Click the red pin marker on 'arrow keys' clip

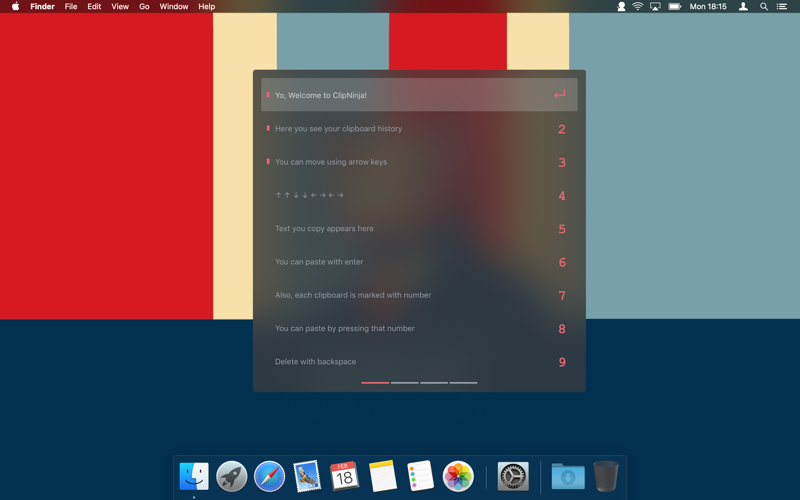268,161
